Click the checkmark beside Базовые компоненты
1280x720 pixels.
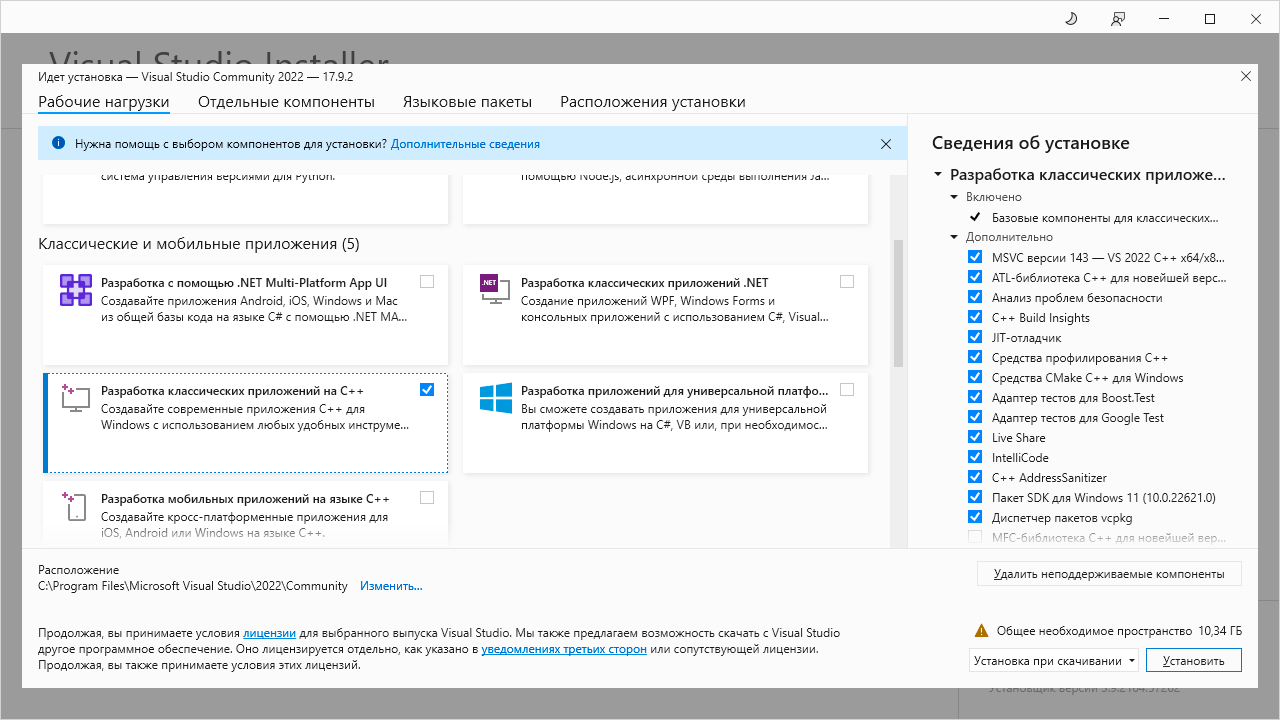click(x=975, y=217)
